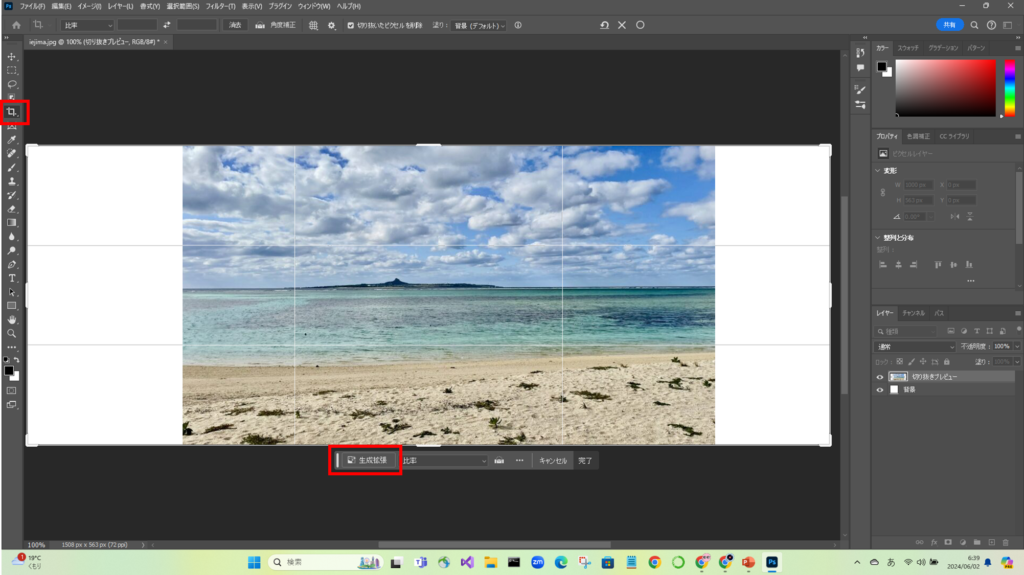Image resolution: width=1024 pixels, height=575 pixels.
Task: Select the Move tool
Action: [x=12, y=57]
